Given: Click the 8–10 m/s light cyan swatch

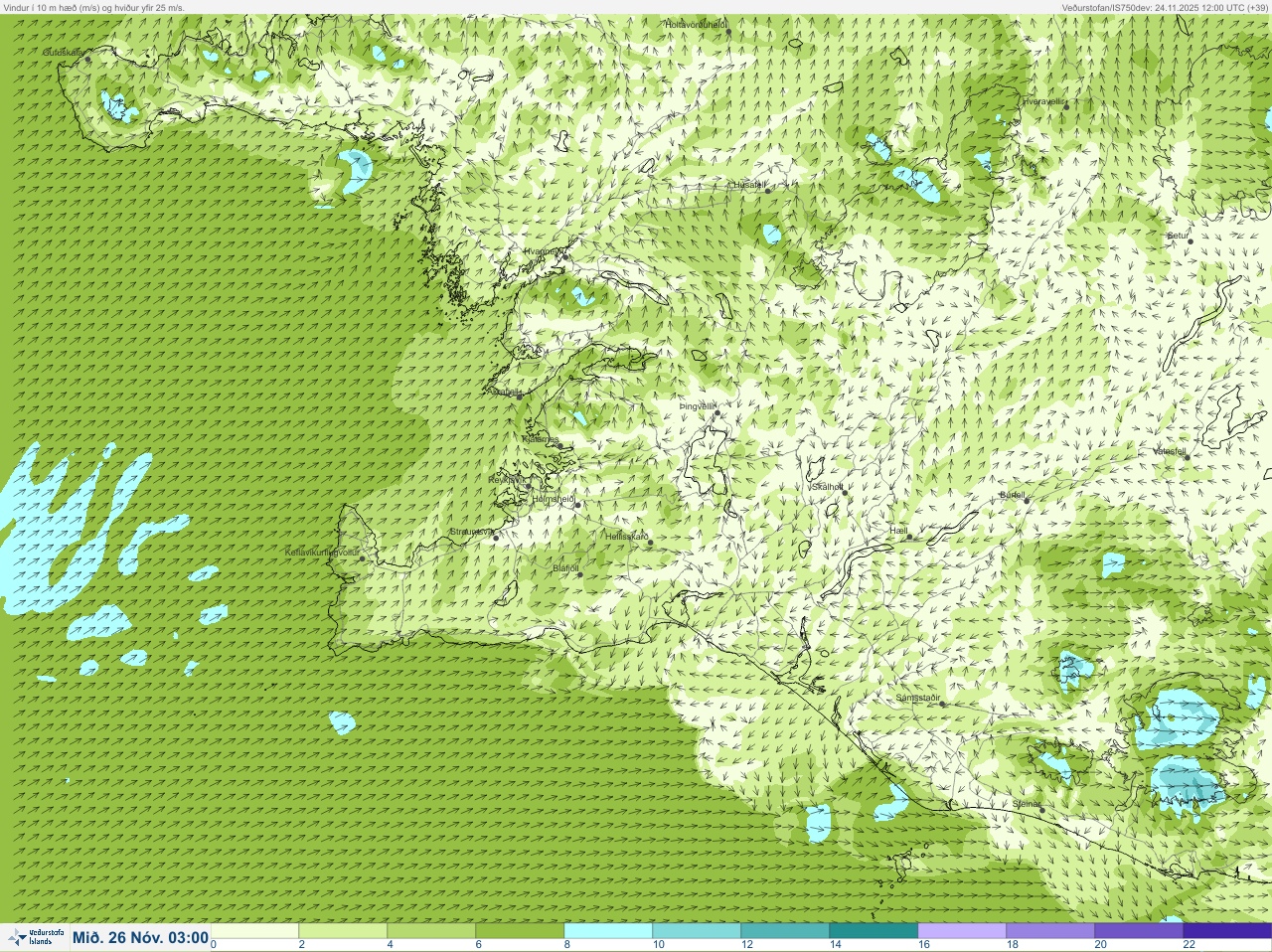Looking at the screenshot, I should [608, 931].
